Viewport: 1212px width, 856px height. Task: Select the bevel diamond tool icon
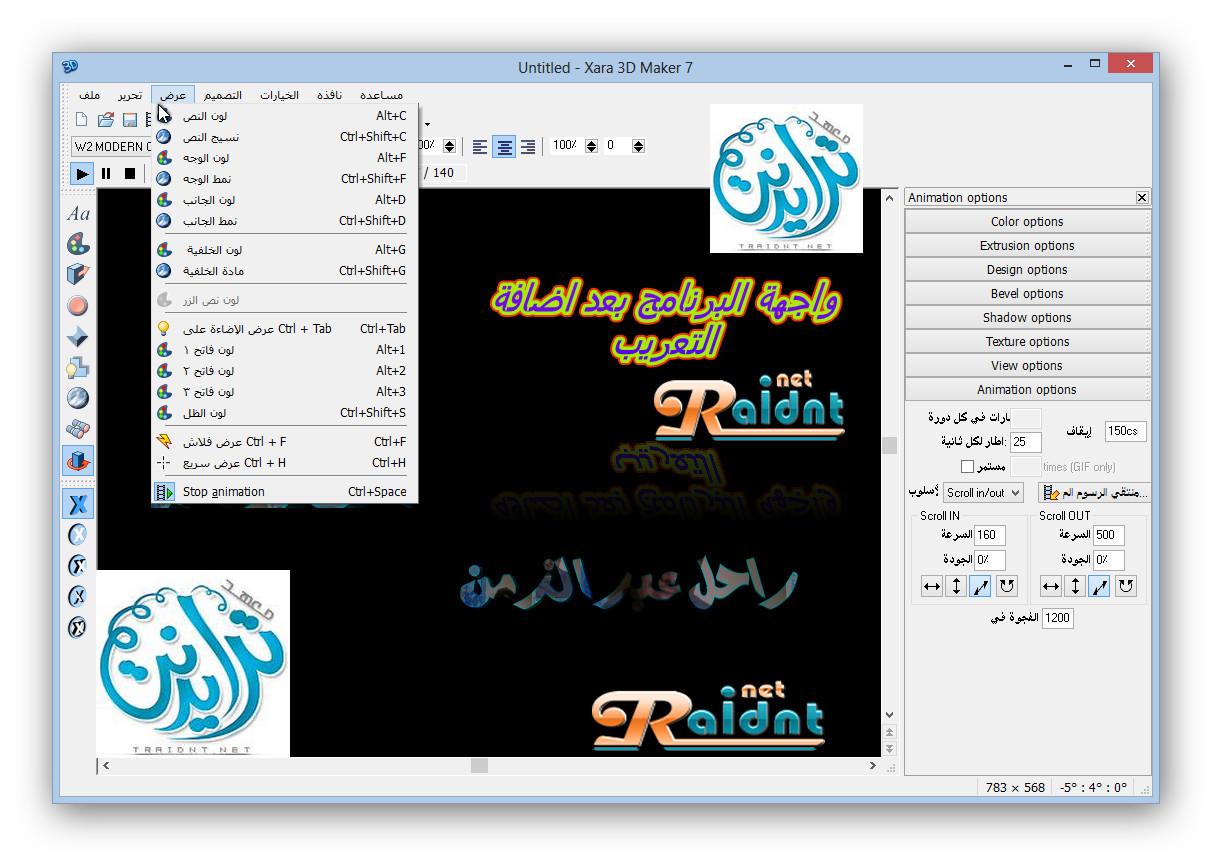pyautogui.click(x=78, y=336)
